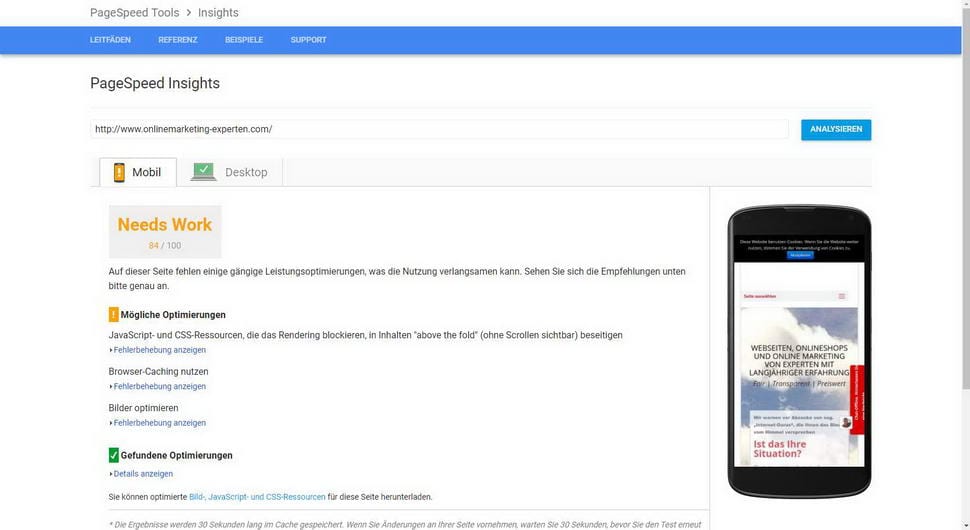
Task: Click the URL input field
Action: (x=439, y=129)
